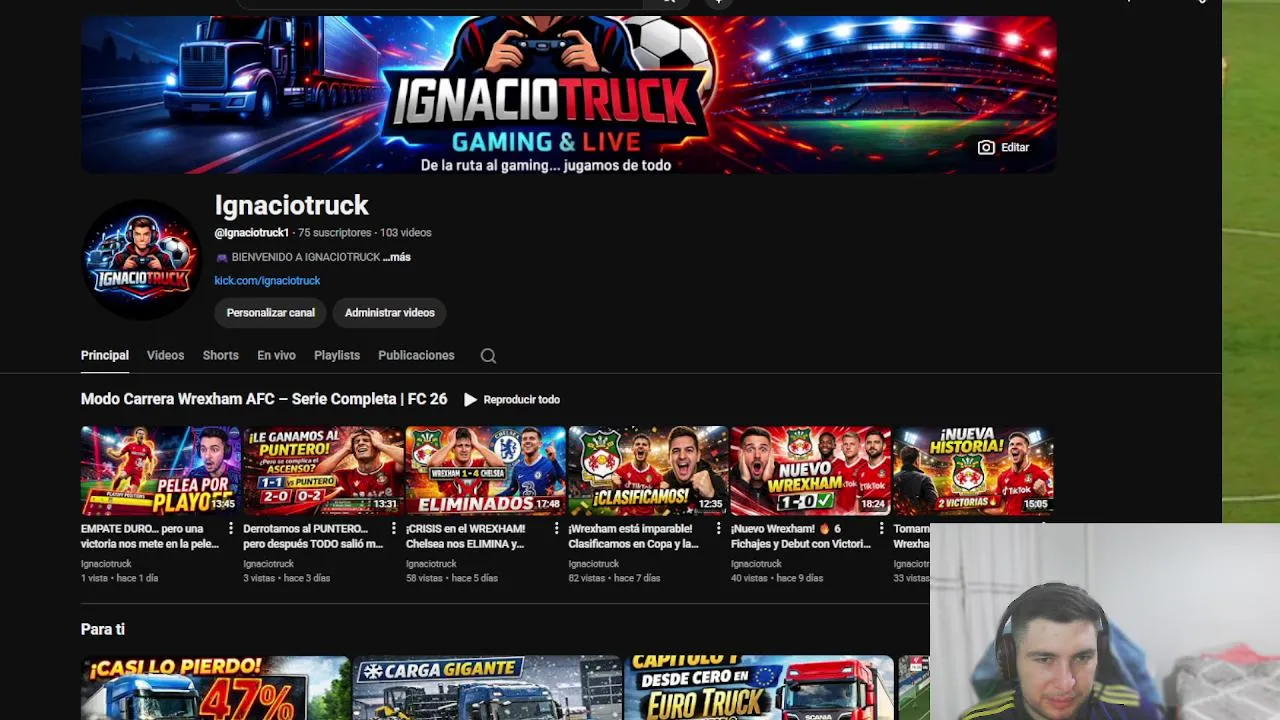Open the Publicaciones tab
The height and width of the screenshot is (720, 1280).
point(416,355)
